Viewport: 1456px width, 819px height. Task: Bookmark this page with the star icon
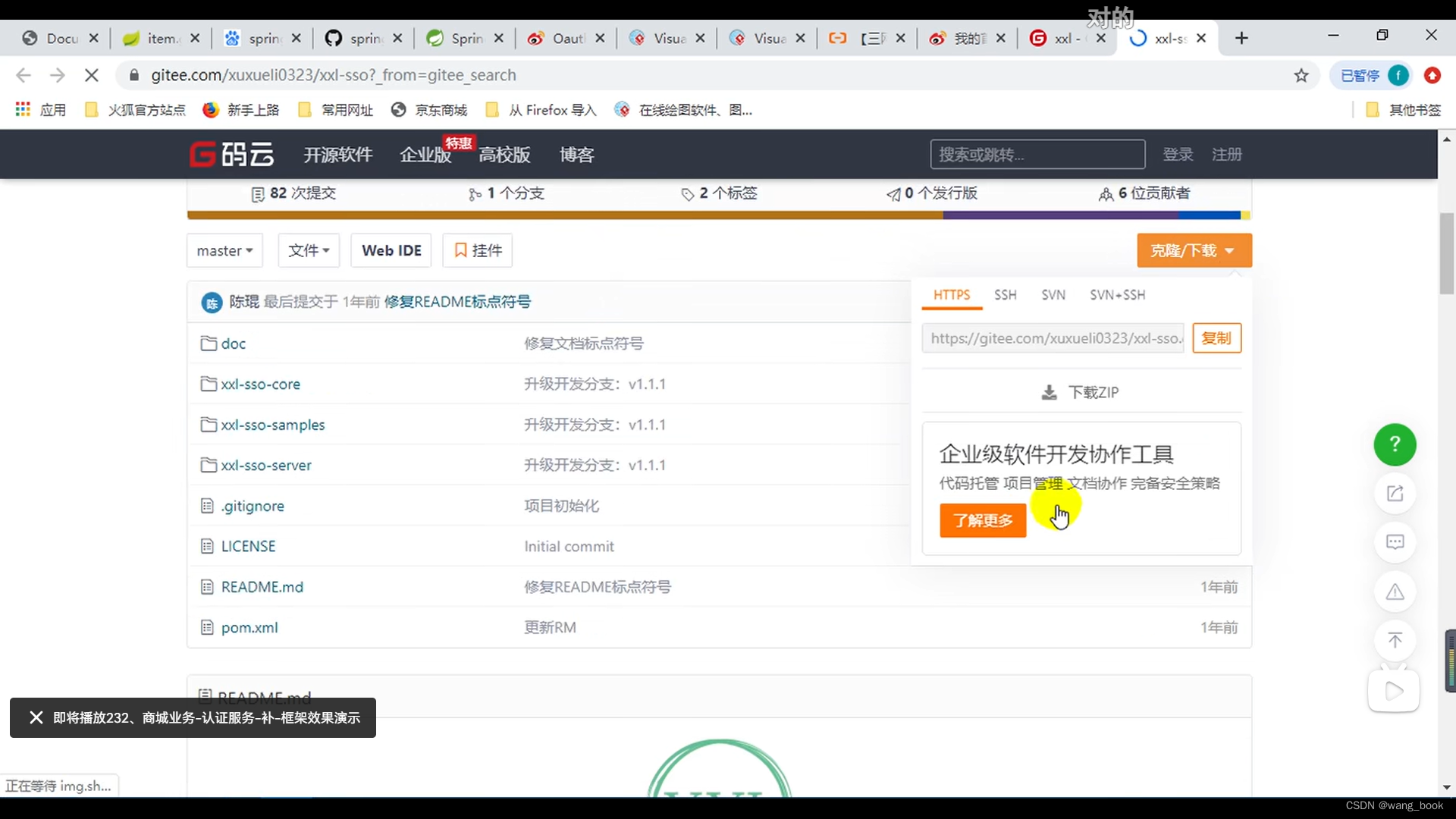tap(1301, 75)
